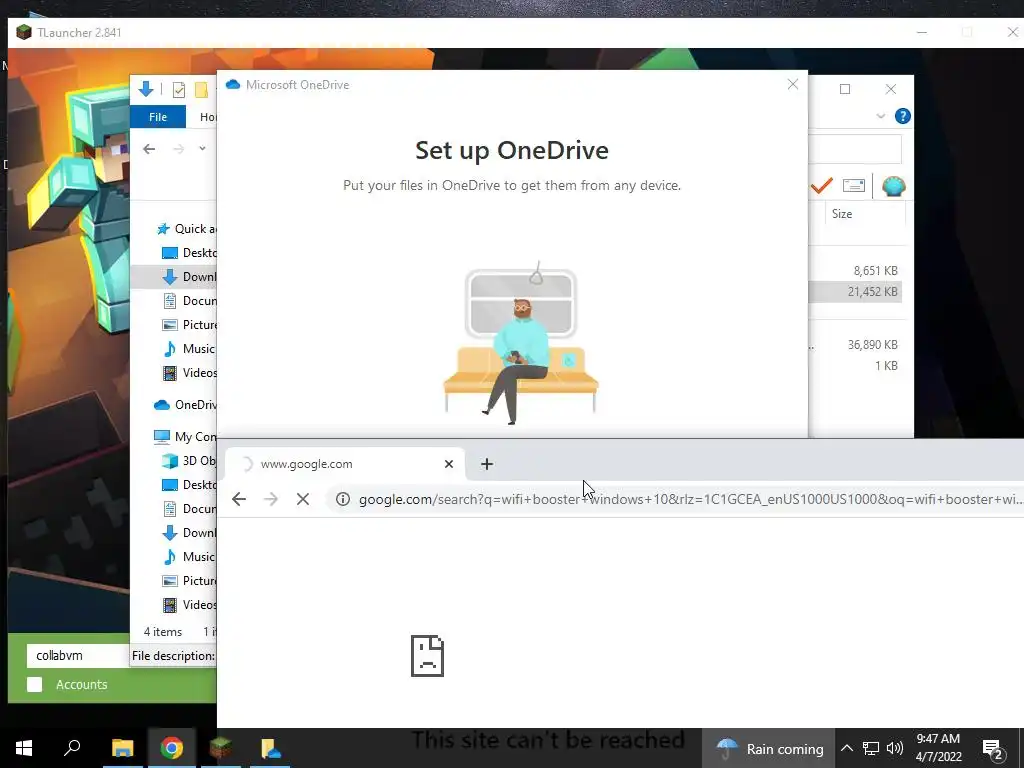
Task: Select the file row with 1 KB
Action: click(855, 366)
